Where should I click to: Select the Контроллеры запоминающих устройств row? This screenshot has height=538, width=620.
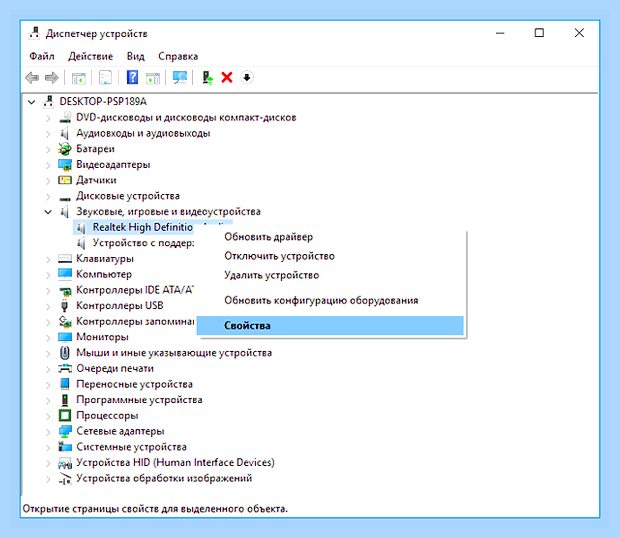click(135, 321)
